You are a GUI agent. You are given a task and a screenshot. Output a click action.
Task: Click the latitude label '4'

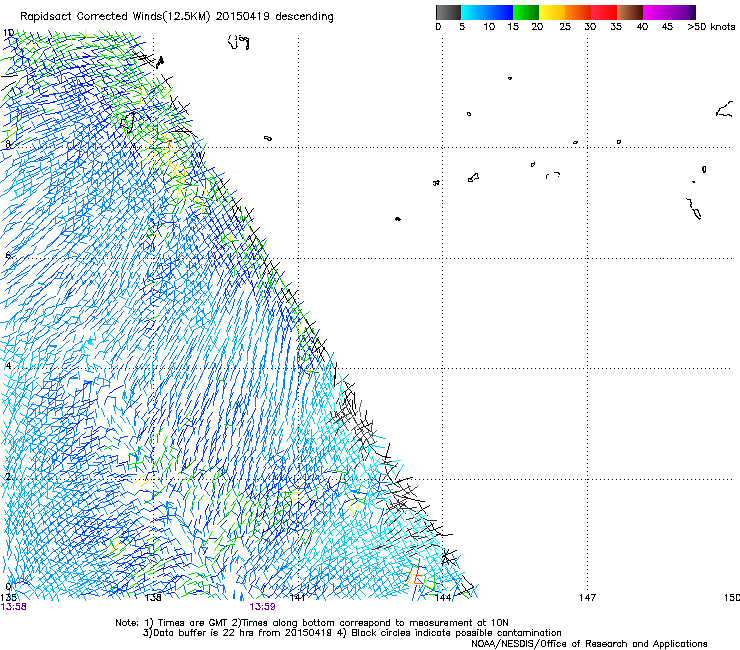point(8,366)
